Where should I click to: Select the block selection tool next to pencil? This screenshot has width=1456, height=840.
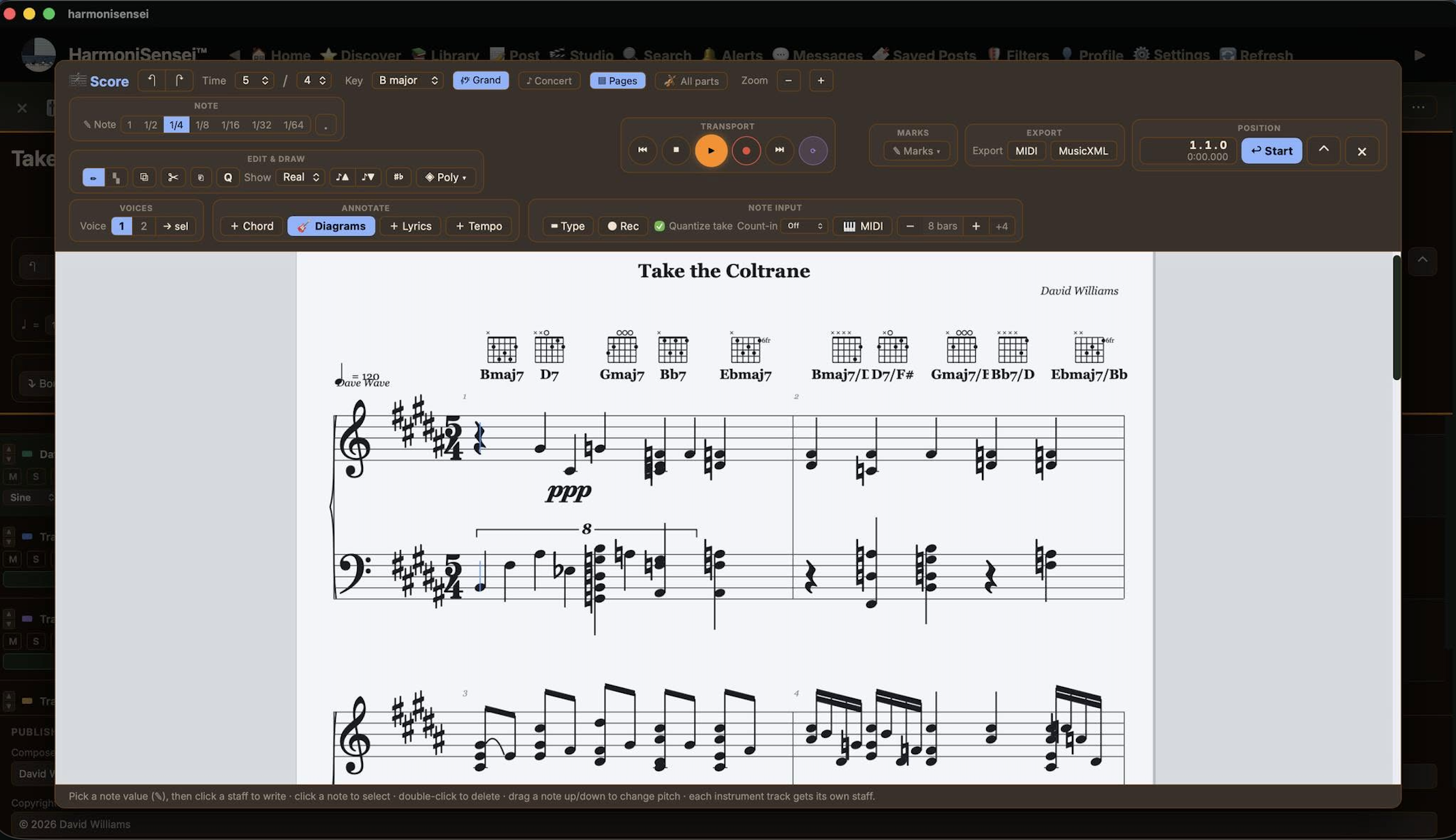point(116,177)
